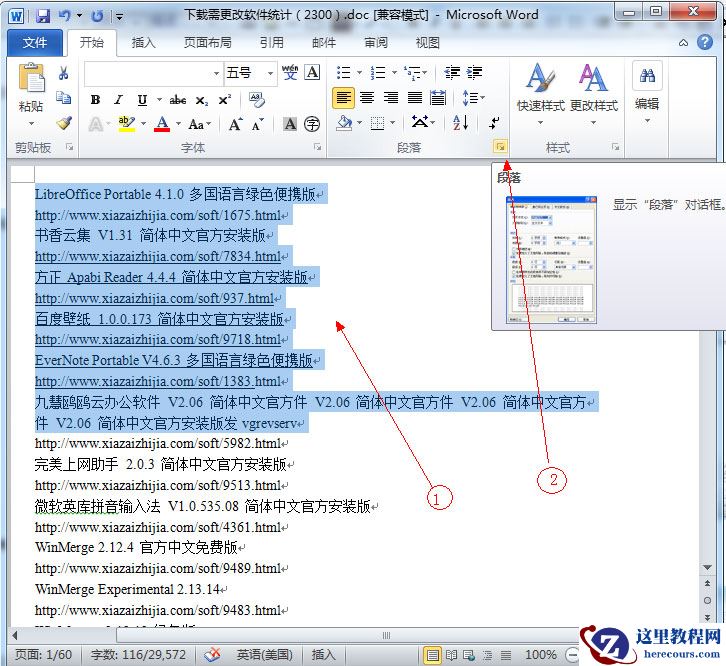The width and height of the screenshot is (726, 666).
Task: Click the Numbering list icon
Action: pyautogui.click(x=378, y=73)
